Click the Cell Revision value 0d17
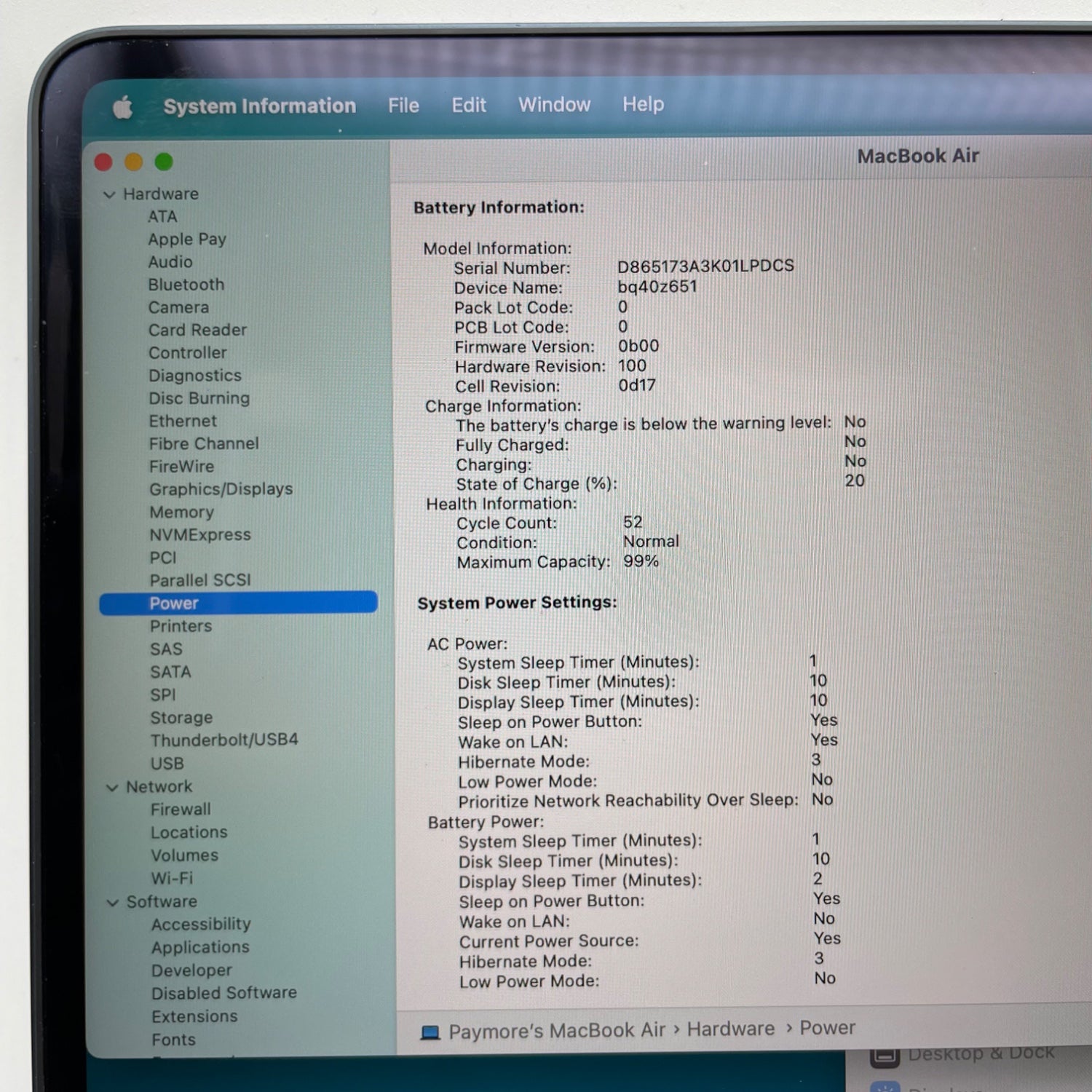Image resolution: width=1092 pixels, height=1092 pixels. [637, 385]
